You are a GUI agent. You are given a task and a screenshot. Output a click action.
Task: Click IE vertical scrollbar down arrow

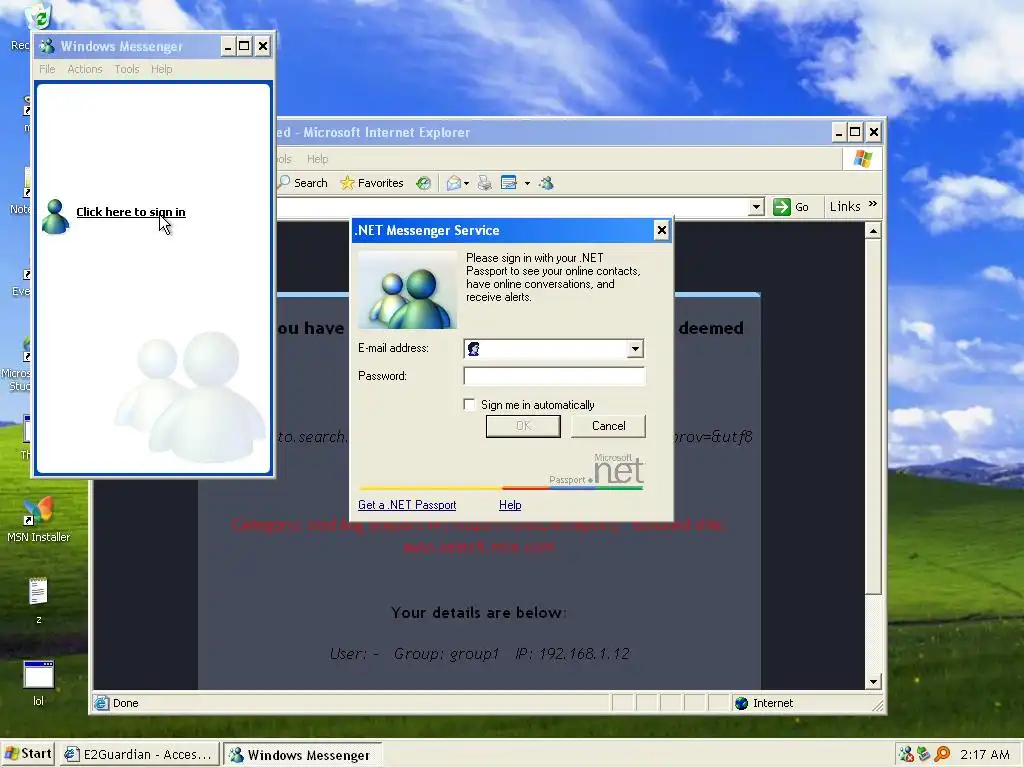[x=873, y=682]
